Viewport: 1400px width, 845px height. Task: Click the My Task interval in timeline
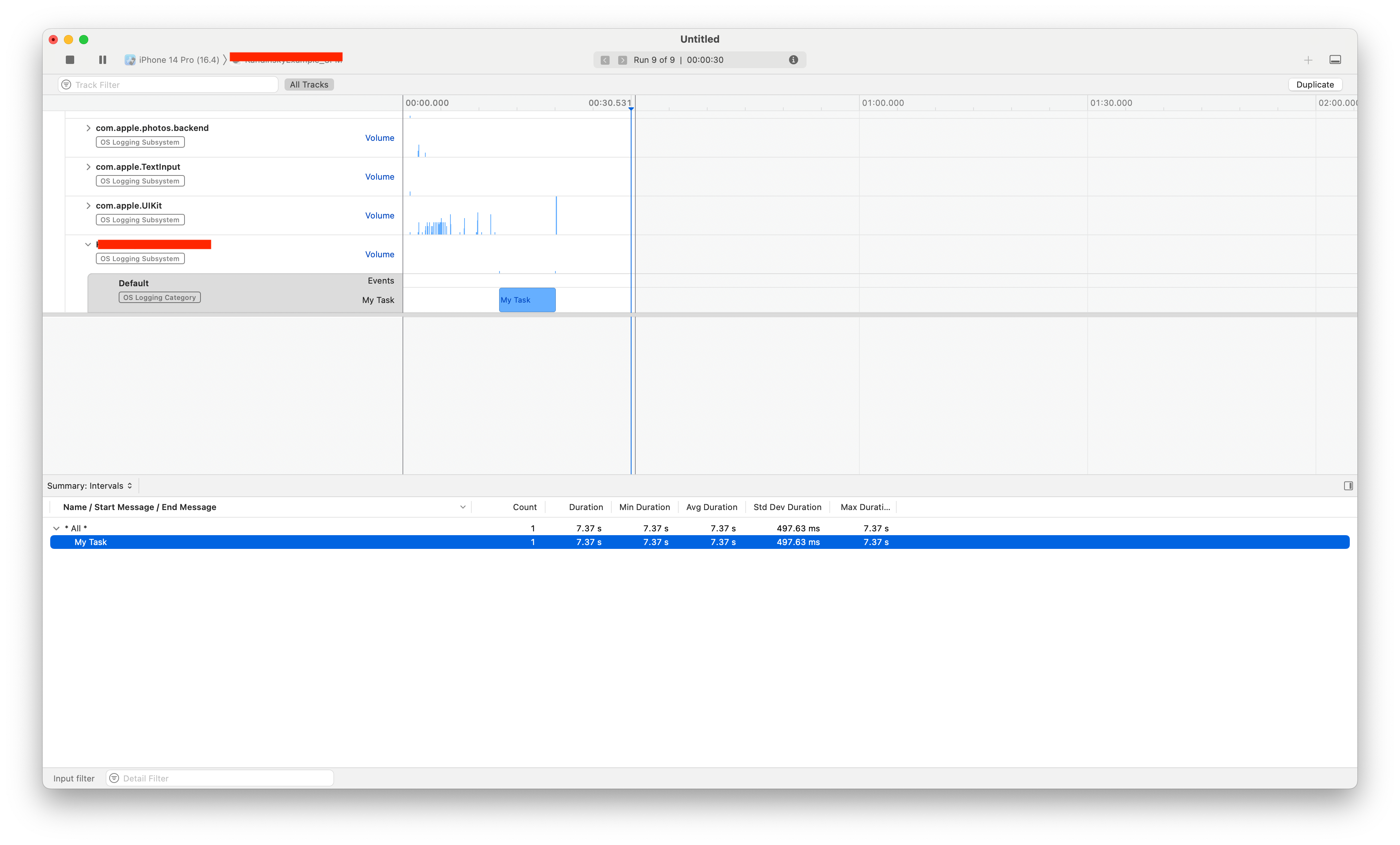click(527, 300)
